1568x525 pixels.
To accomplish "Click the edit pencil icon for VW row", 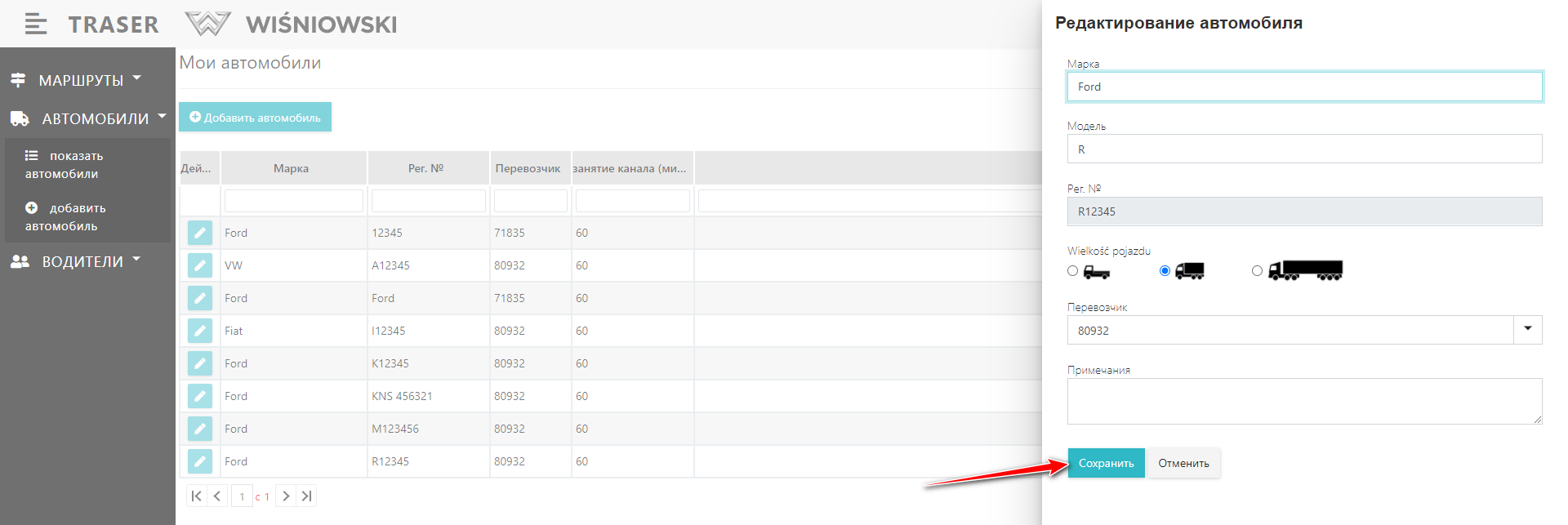I will pyautogui.click(x=200, y=265).
